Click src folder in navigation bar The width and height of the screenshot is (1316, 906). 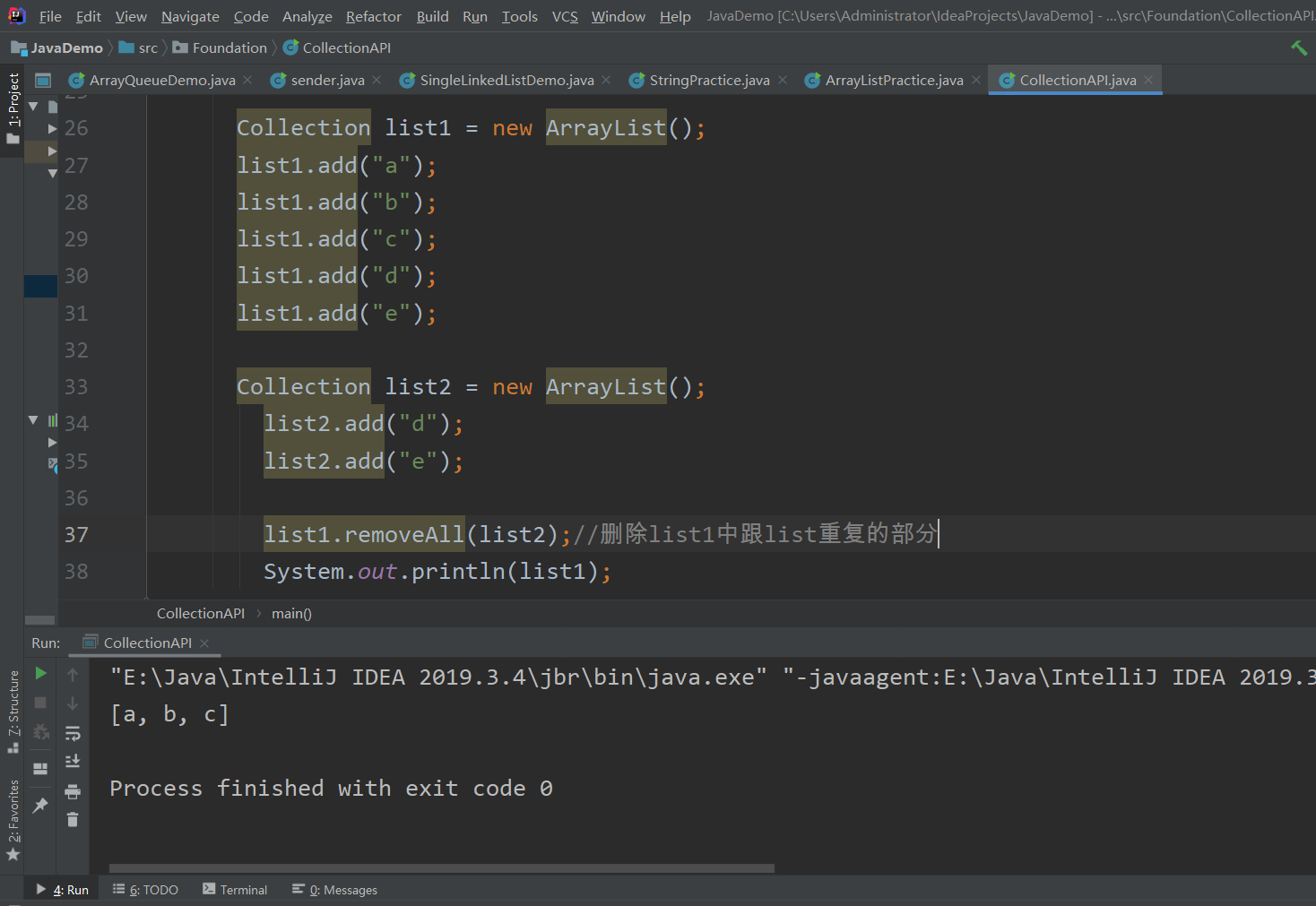[x=138, y=47]
